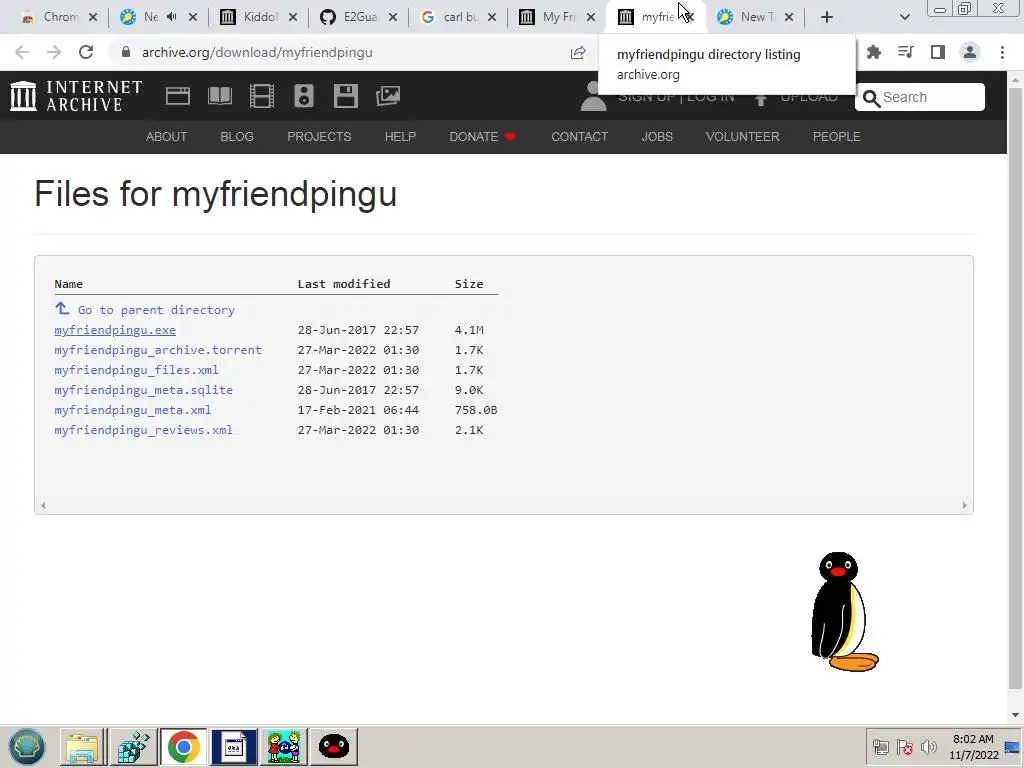The width and height of the screenshot is (1024, 768).
Task: Click the page vertical scrollbar
Action: coord(1014,389)
